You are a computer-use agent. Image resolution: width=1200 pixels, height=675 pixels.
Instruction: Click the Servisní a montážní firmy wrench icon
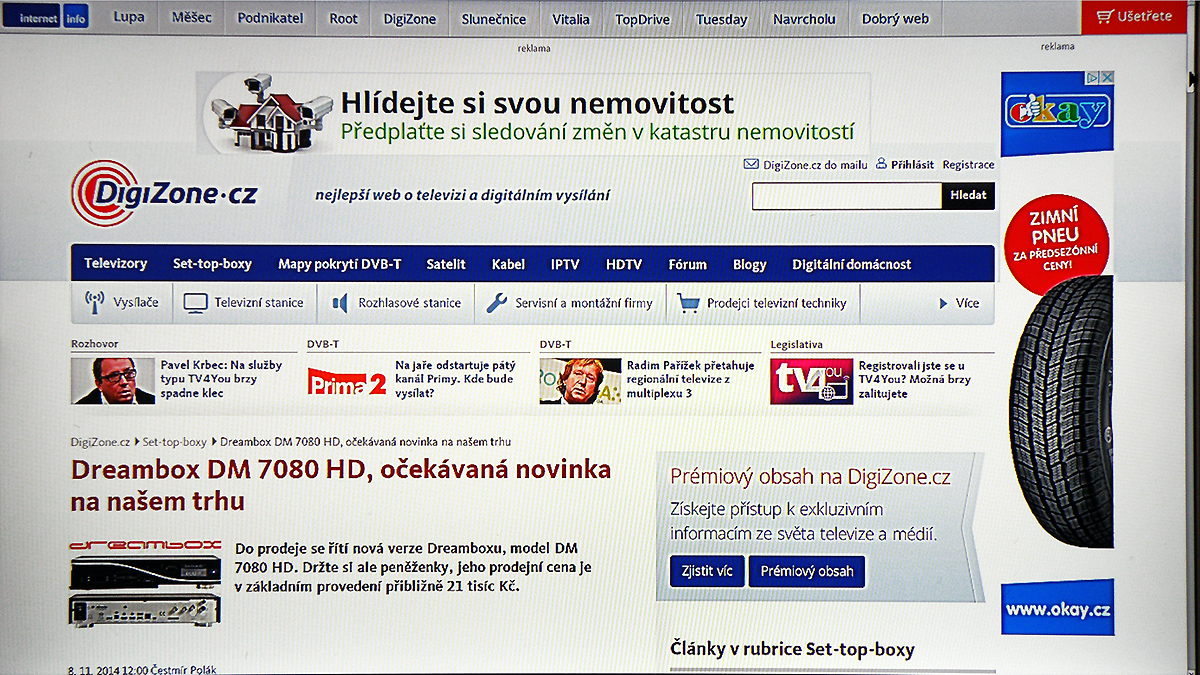[x=496, y=303]
